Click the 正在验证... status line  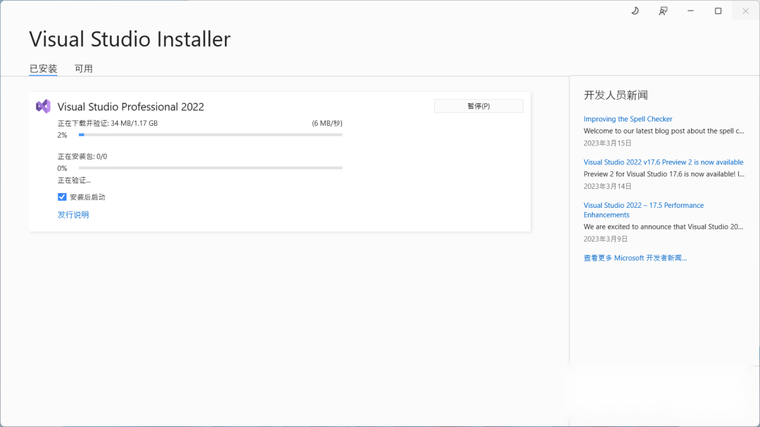click(x=74, y=180)
